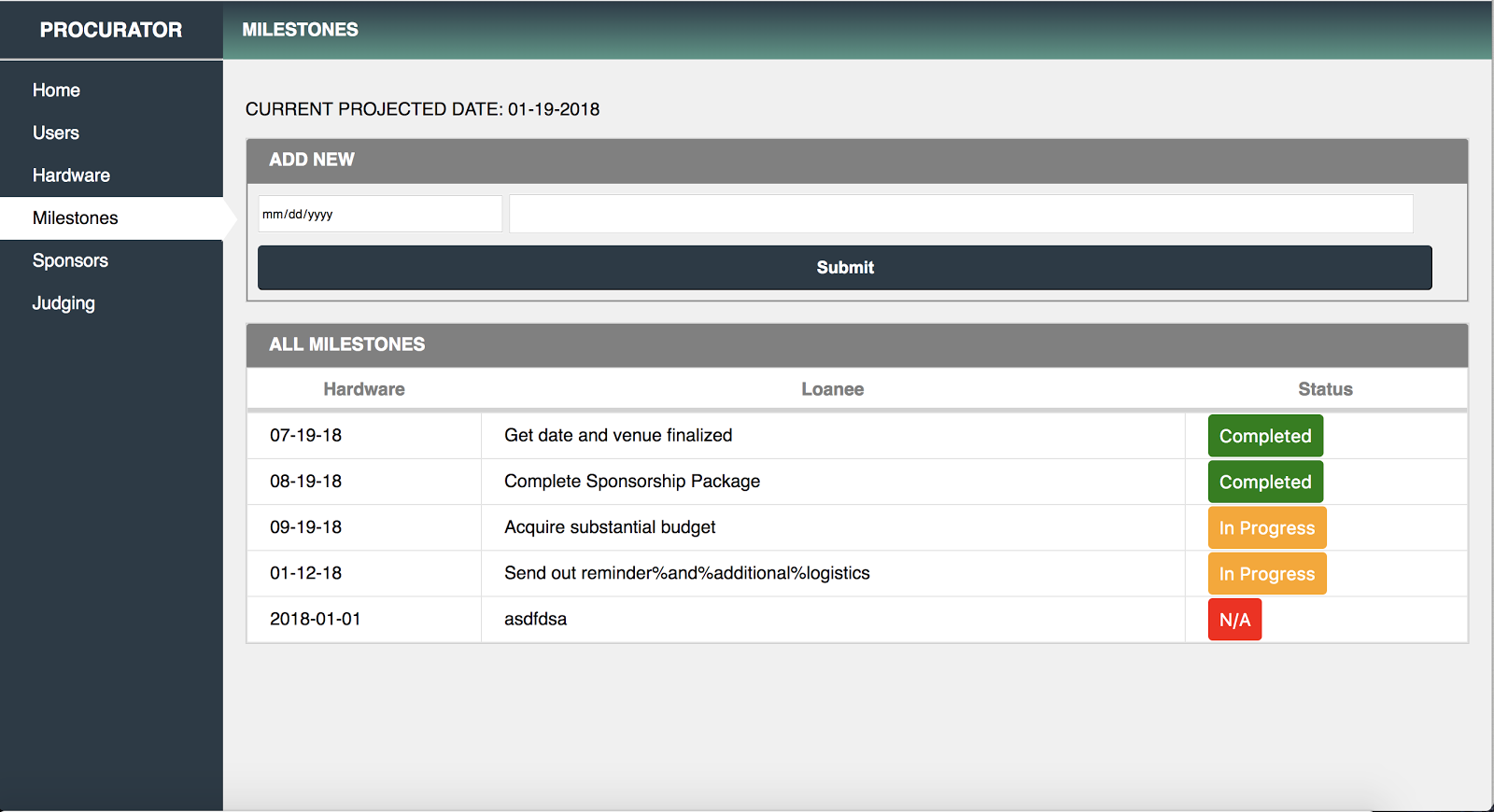Click the 2018-01-01 date cell
The width and height of the screenshot is (1494, 812).
pyautogui.click(x=316, y=619)
